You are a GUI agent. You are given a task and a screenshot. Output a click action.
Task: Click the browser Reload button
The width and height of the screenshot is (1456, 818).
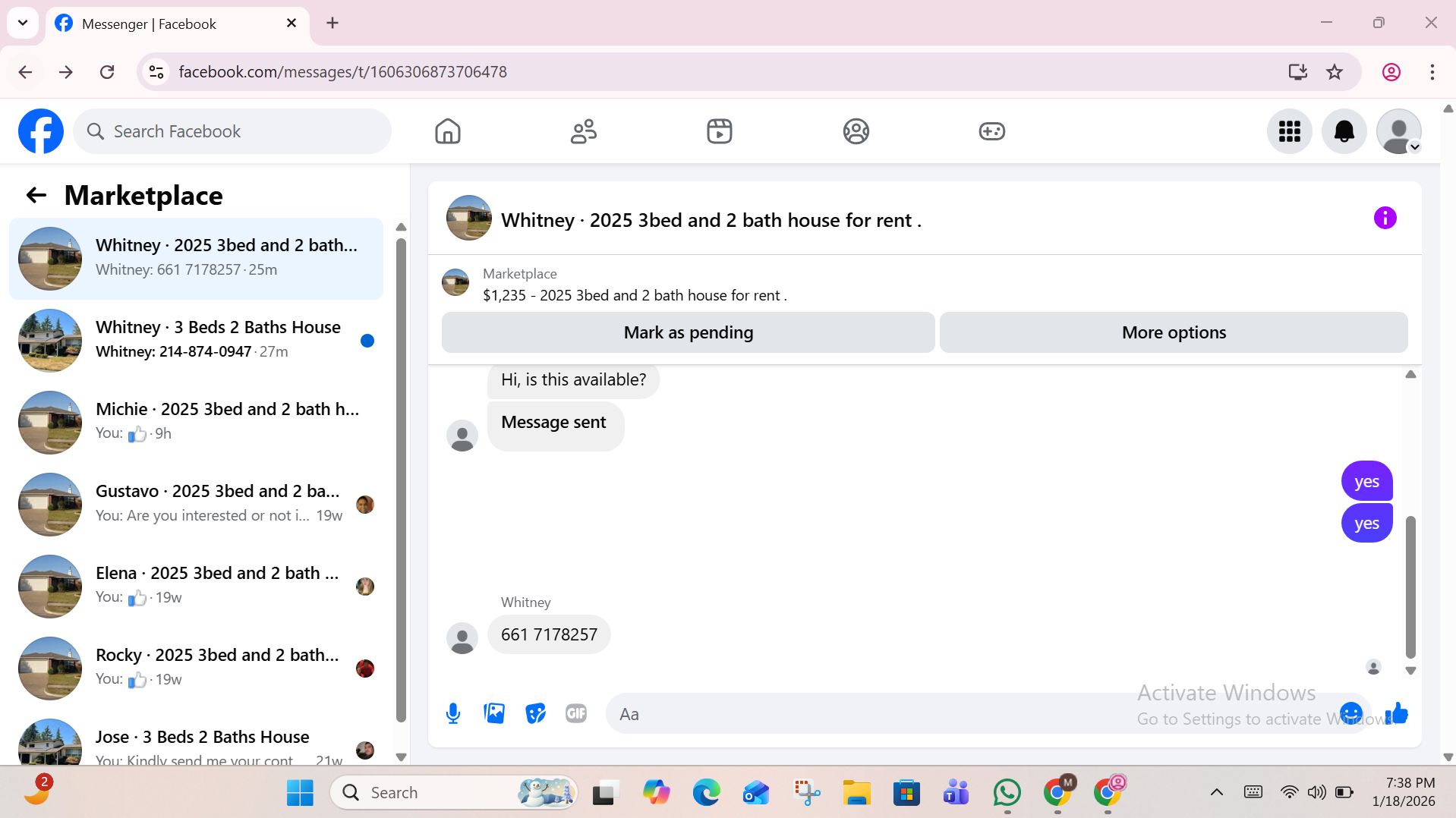click(107, 72)
